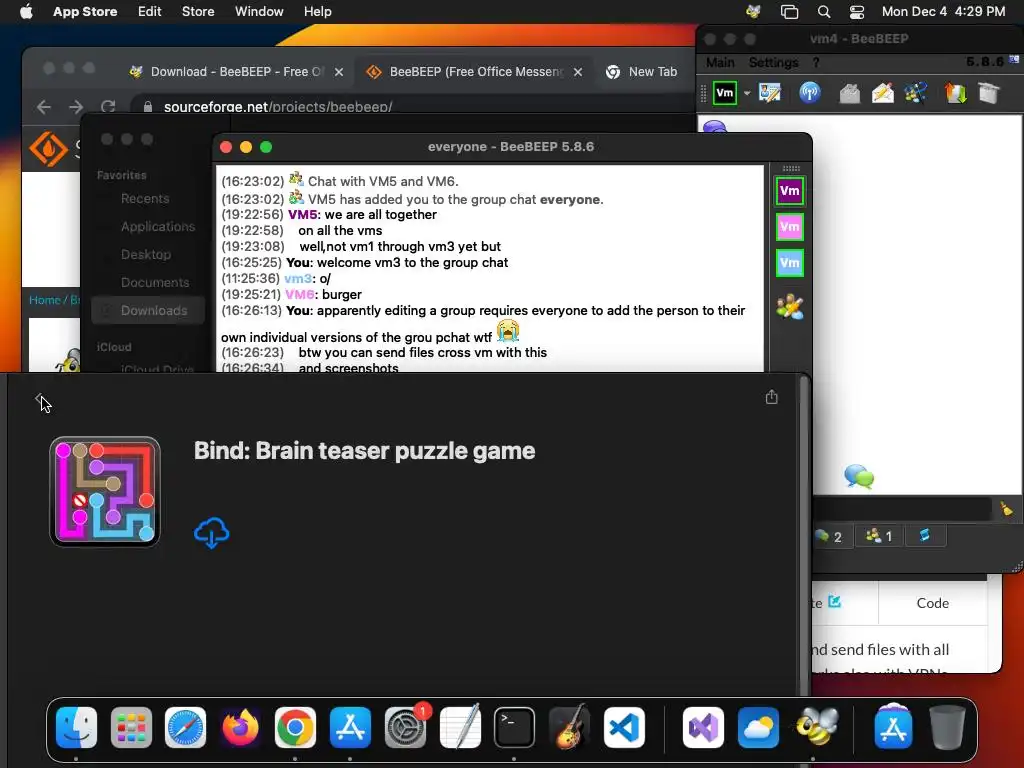Click the share icon in App Store page
The image size is (1024, 768).
pos(771,397)
